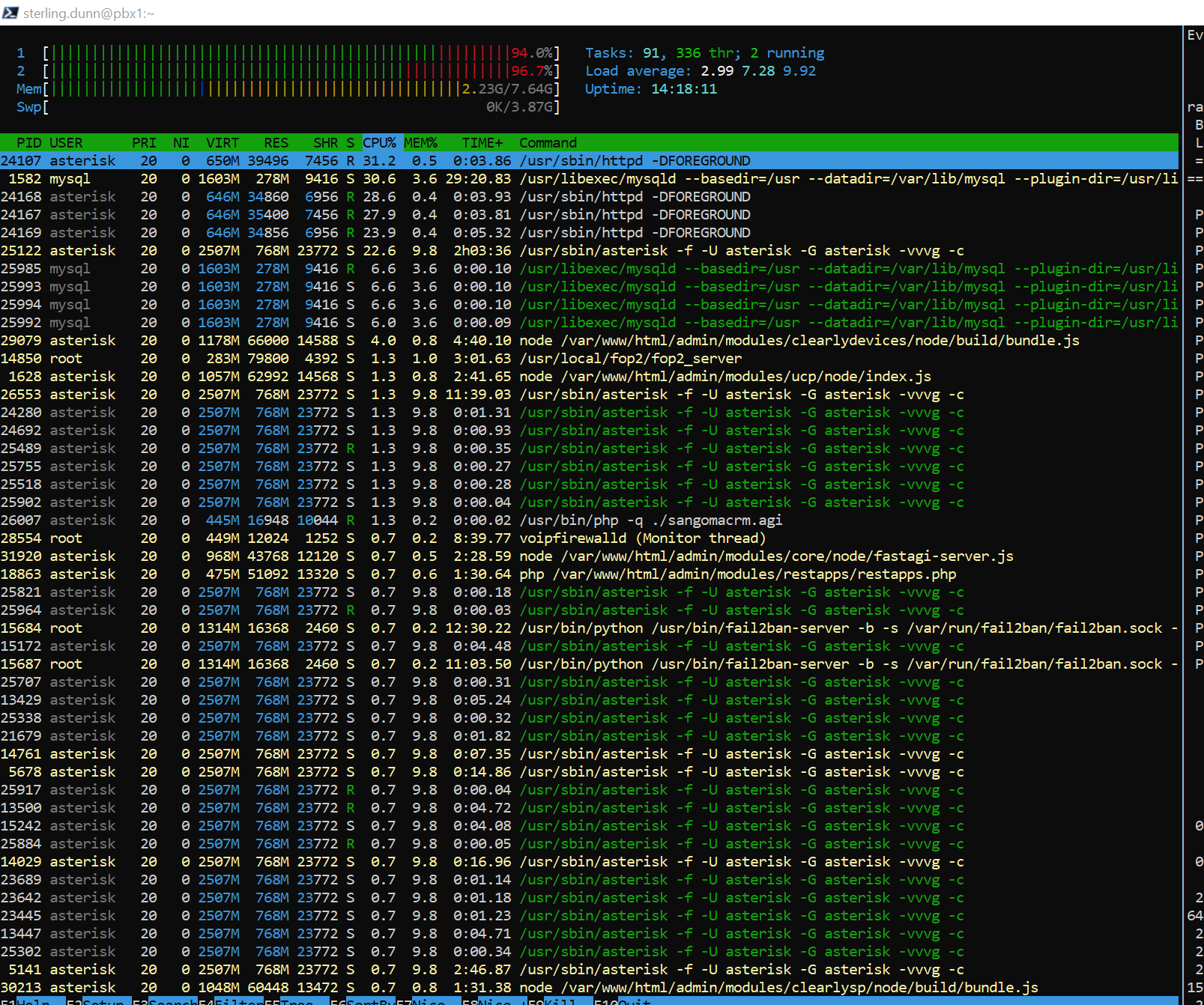Viewport: 1204px width, 1005px height.
Task: Select the restapps.php row PID 18863
Action: click(x=589, y=574)
